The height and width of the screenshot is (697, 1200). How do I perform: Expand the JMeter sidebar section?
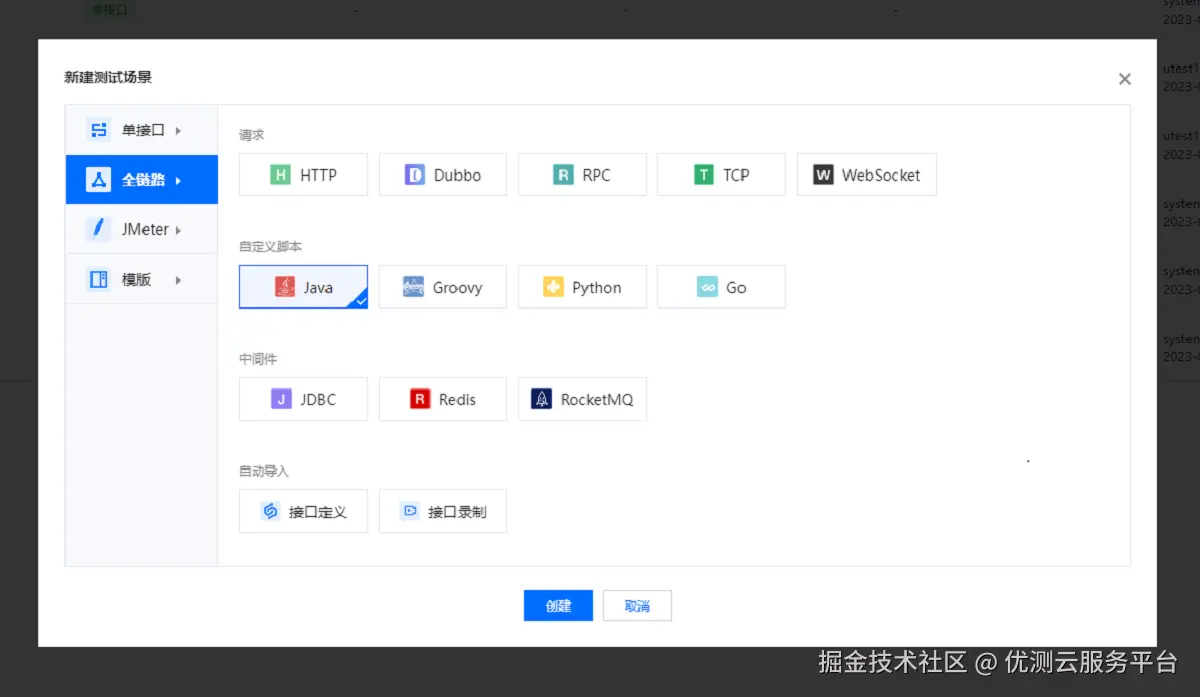click(x=141, y=229)
